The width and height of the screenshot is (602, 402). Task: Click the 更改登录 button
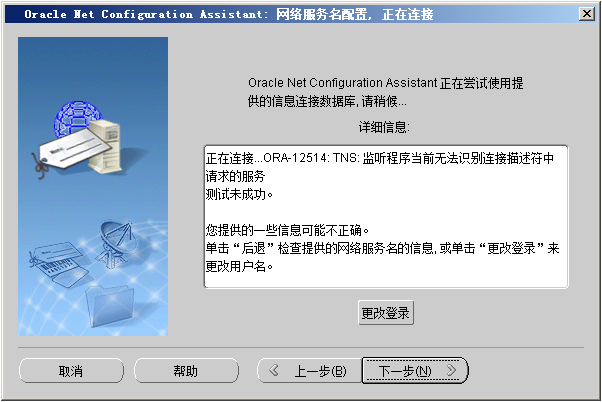(386, 313)
